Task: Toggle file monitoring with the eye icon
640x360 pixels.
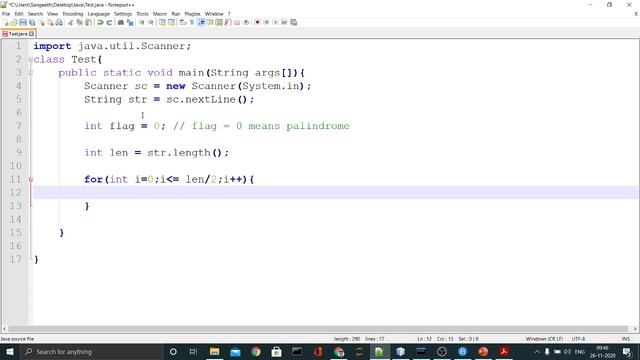Action: (x=246, y=22)
